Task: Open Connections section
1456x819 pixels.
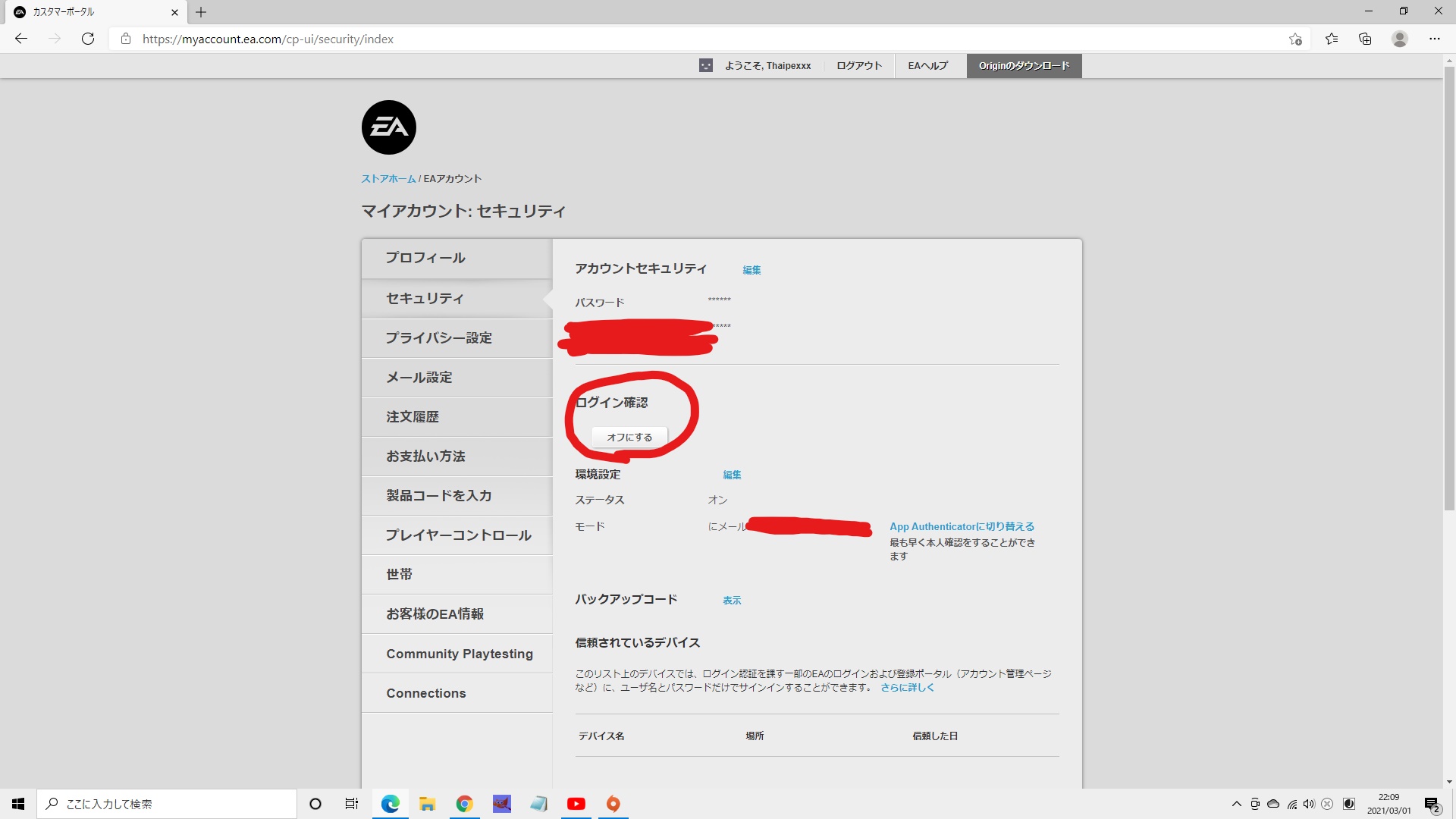Action: 457,693
